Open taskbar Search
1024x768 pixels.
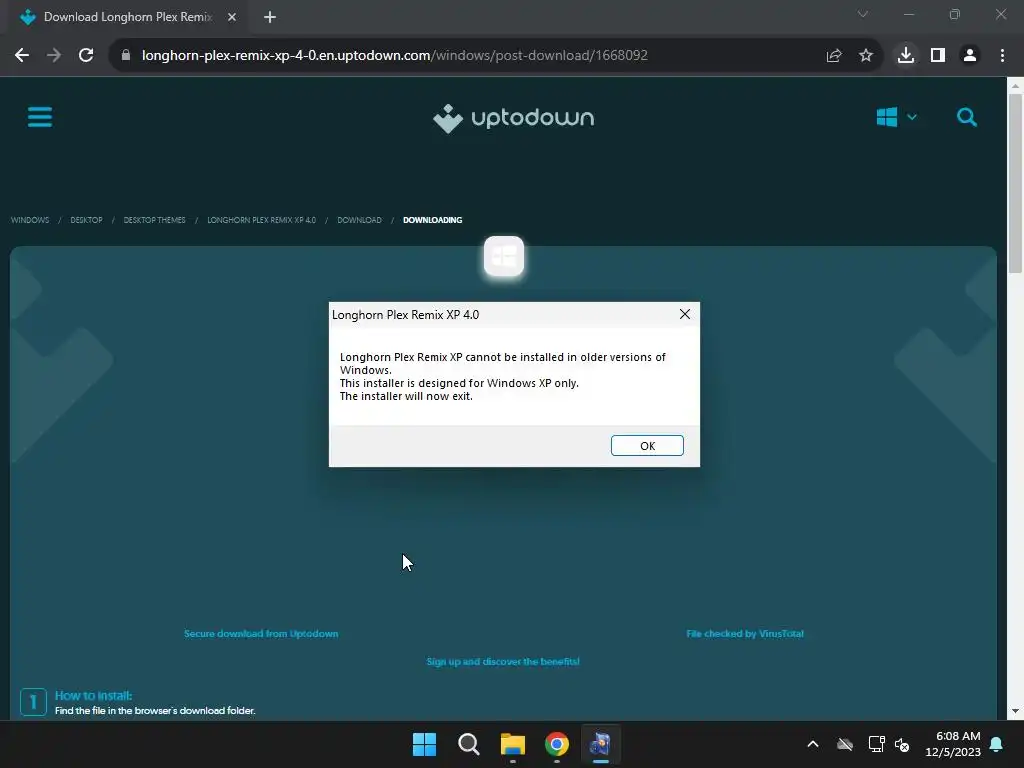(x=468, y=744)
